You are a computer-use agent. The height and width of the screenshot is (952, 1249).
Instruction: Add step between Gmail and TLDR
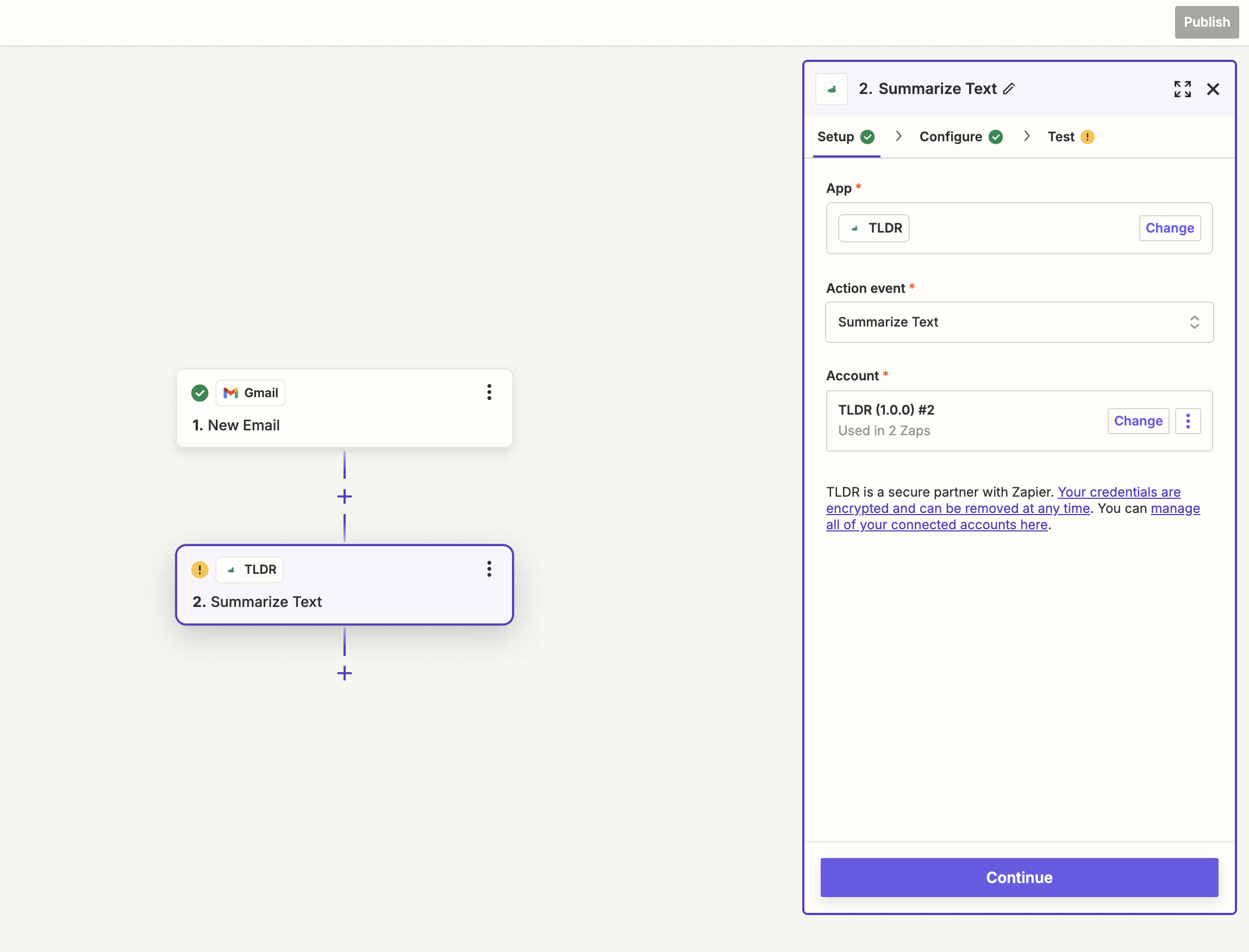[x=345, y=497]
